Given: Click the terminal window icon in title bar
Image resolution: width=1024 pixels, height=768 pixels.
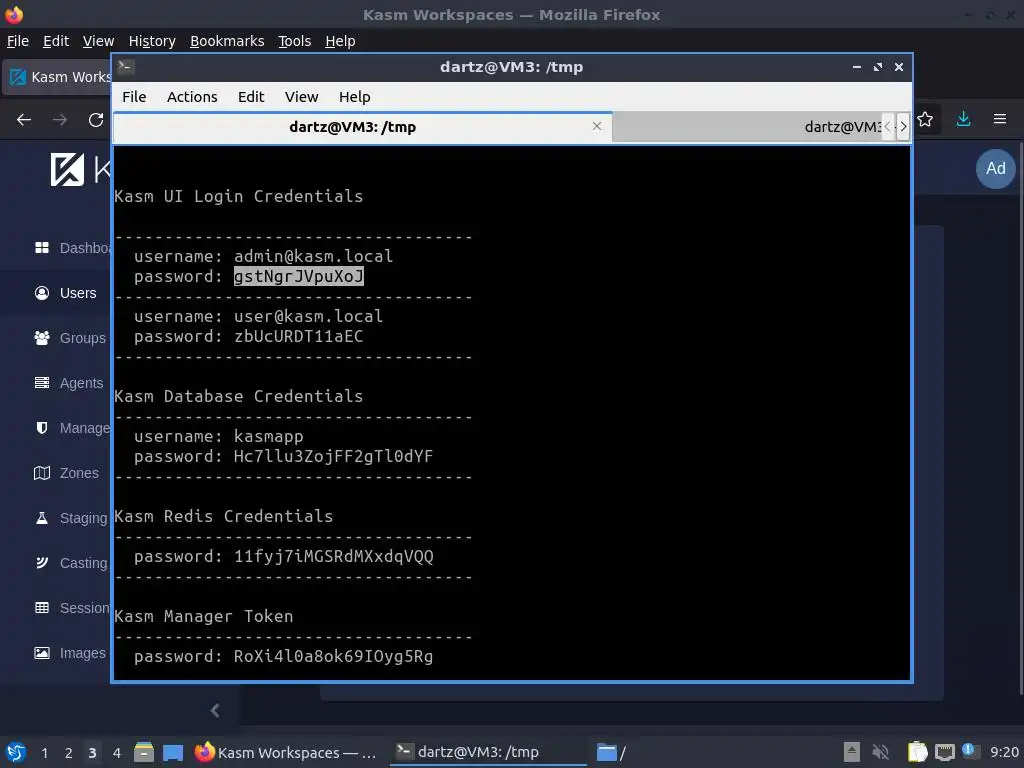Looking at the screenshot, I should [126, 67].
